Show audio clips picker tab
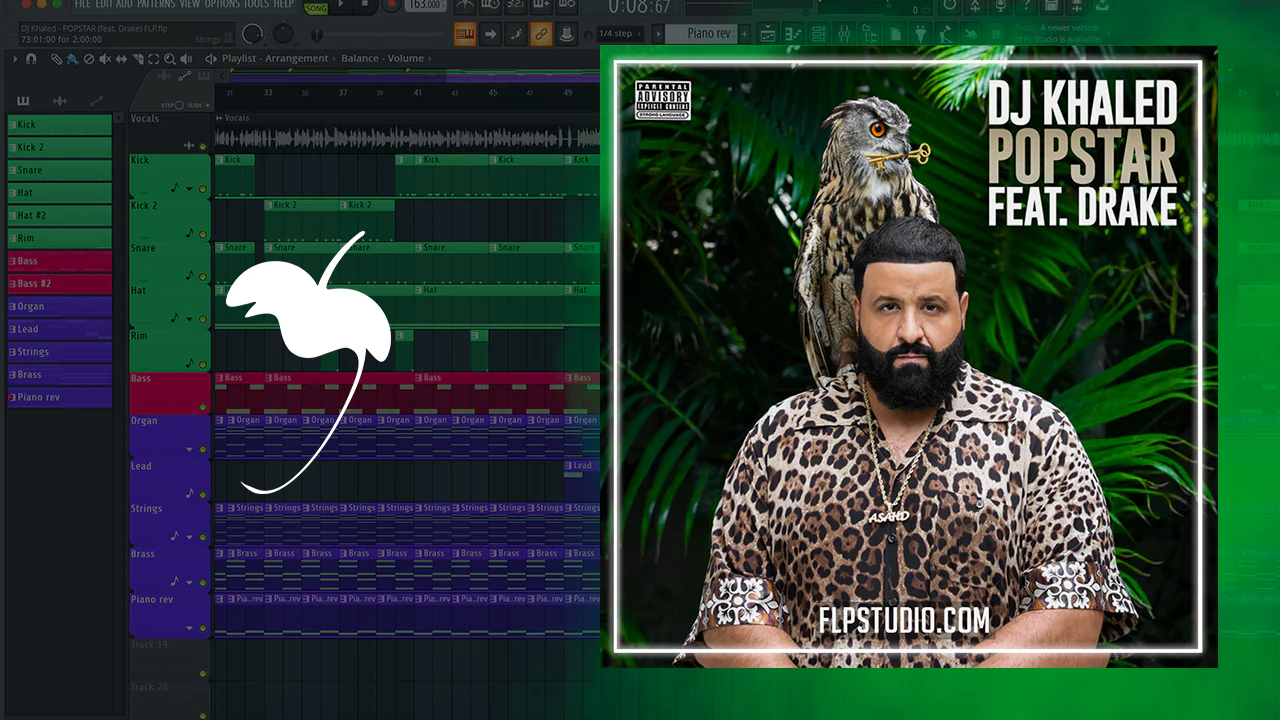Screen dimensions: 1280x720 pos(60,101)
